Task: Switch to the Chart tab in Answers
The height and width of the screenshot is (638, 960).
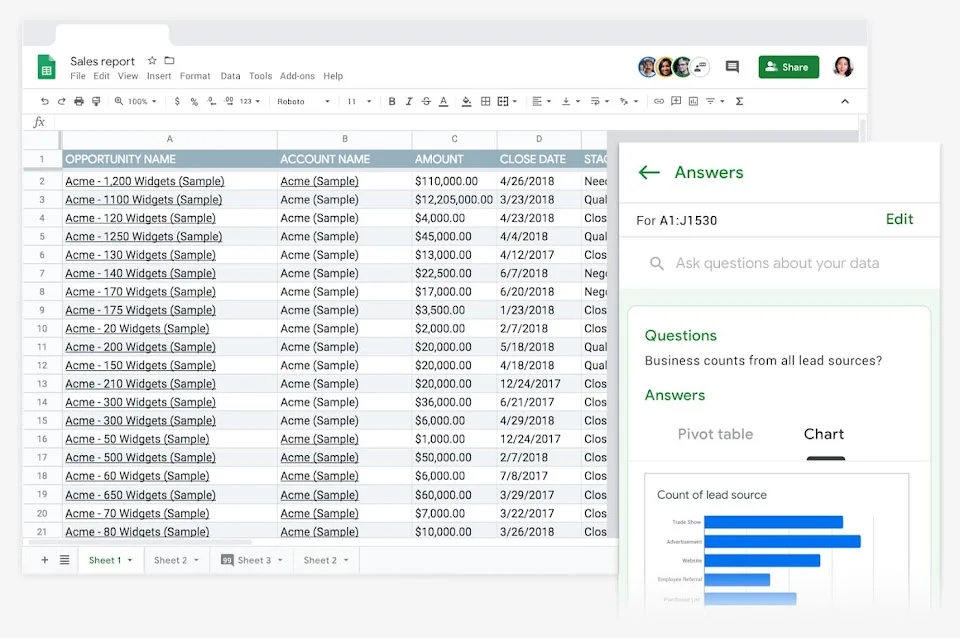Action: pos(824,434)
